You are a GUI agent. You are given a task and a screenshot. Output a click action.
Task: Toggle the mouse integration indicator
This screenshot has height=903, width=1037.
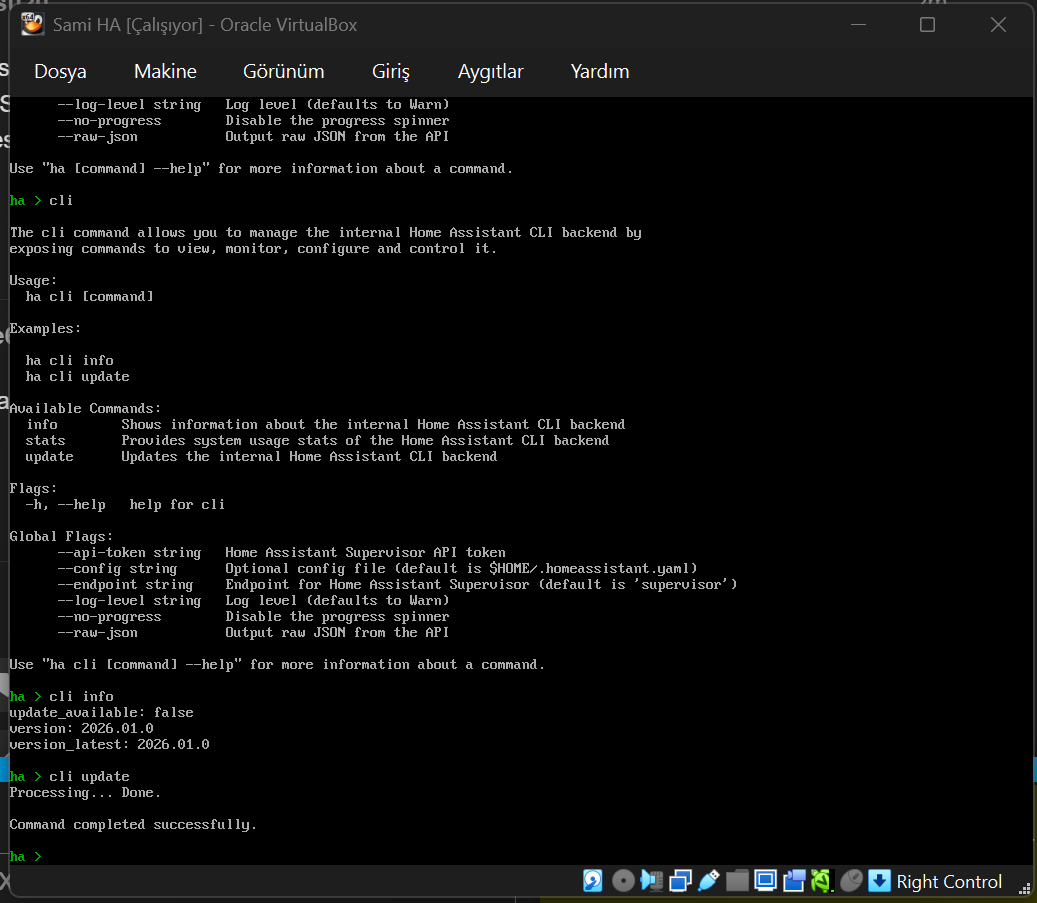click(x=851, y=881)
